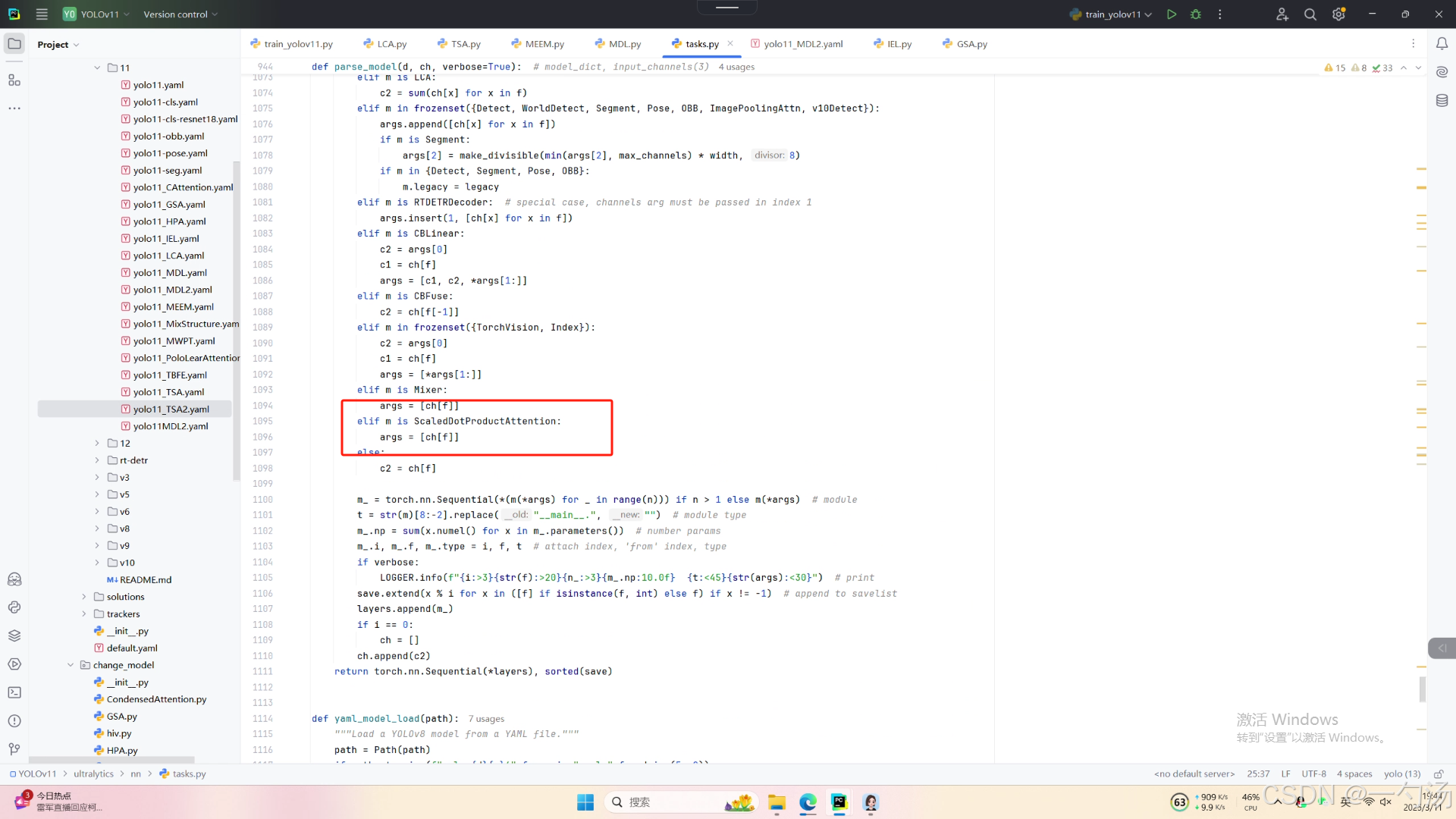1456x819 pixels.
Task: Open Search Everywhere magnifier
Action: point(1310,14)
